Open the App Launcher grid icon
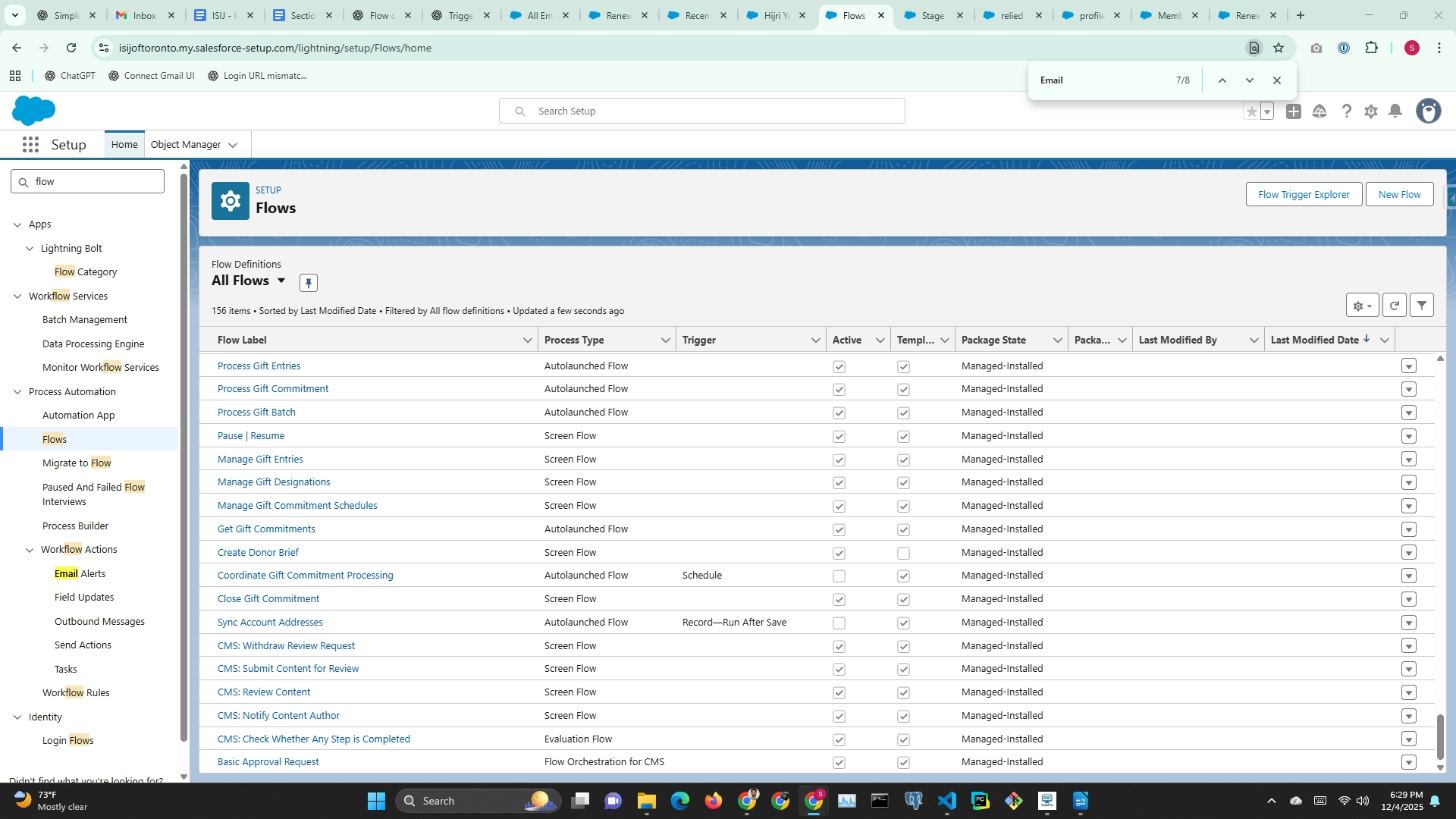This screenshot has height=819, width=1456. (30, 145)
